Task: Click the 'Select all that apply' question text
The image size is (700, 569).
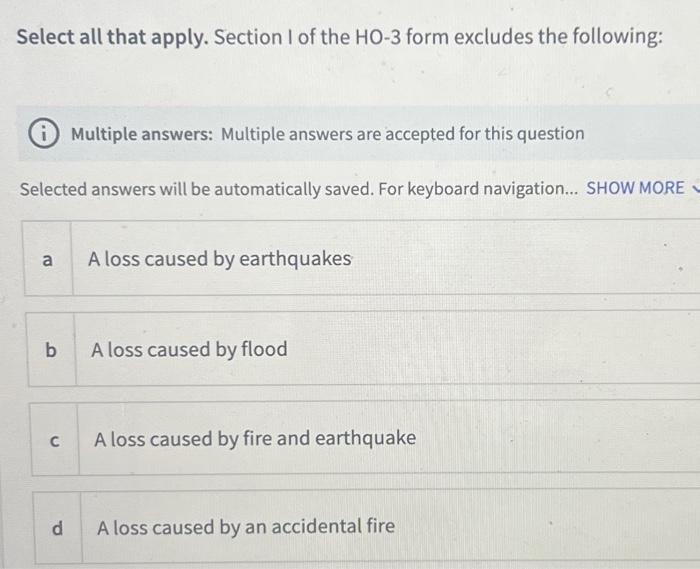Action: click(339, 37)
